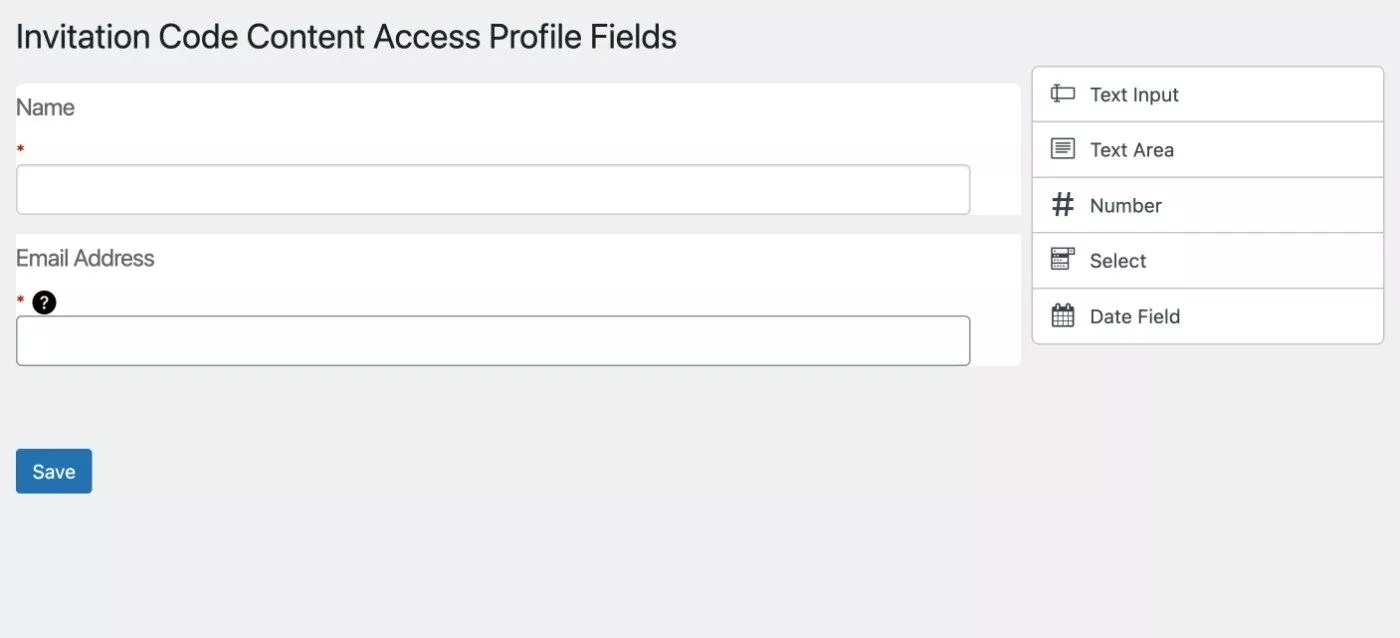The image size is (1400, 638).
Task: Save the profile fields
Action: point(54,471)
